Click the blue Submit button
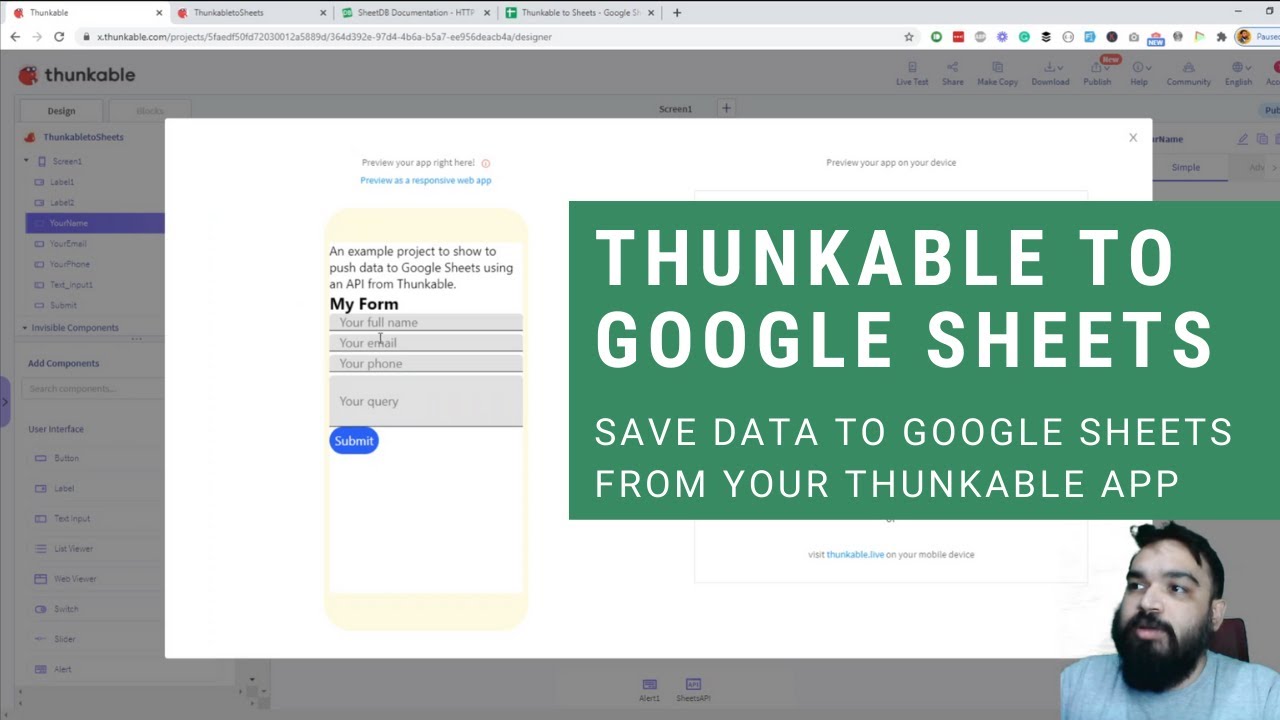Image resolution: width=1280 pixels, height=720 pixels. click(x=354, y=441)
